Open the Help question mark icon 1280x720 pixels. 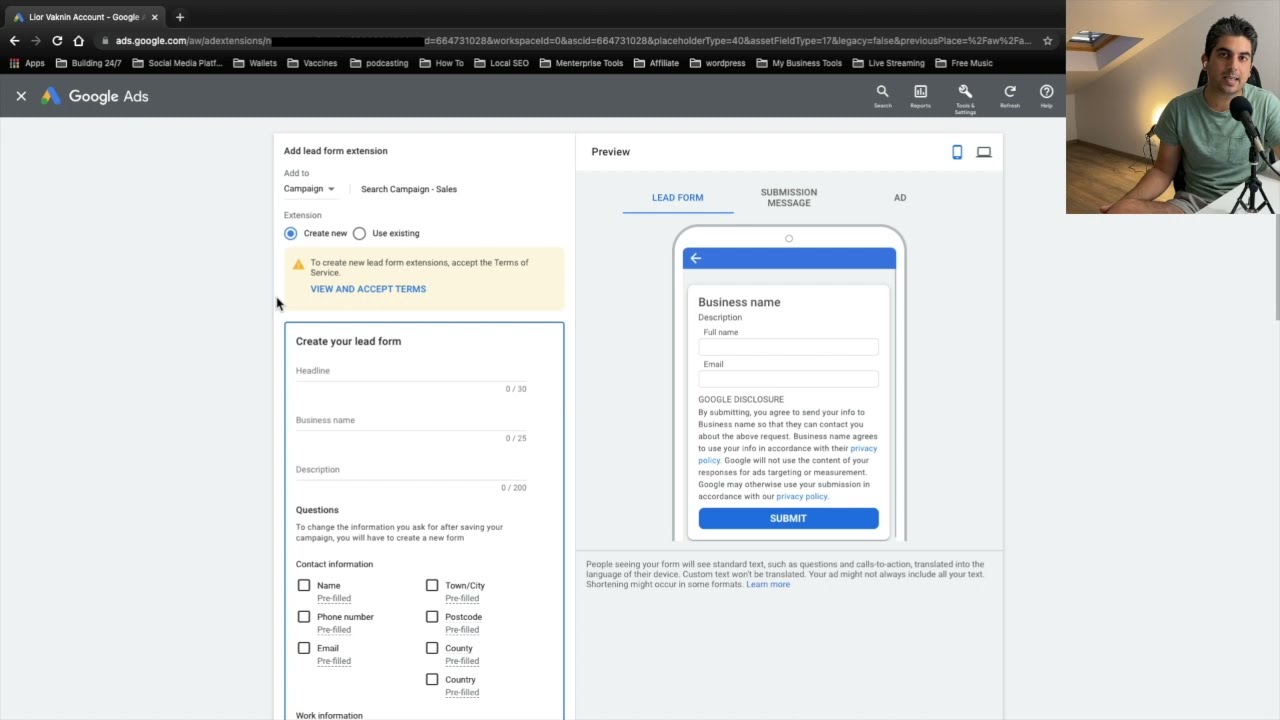coord(1046,96)
